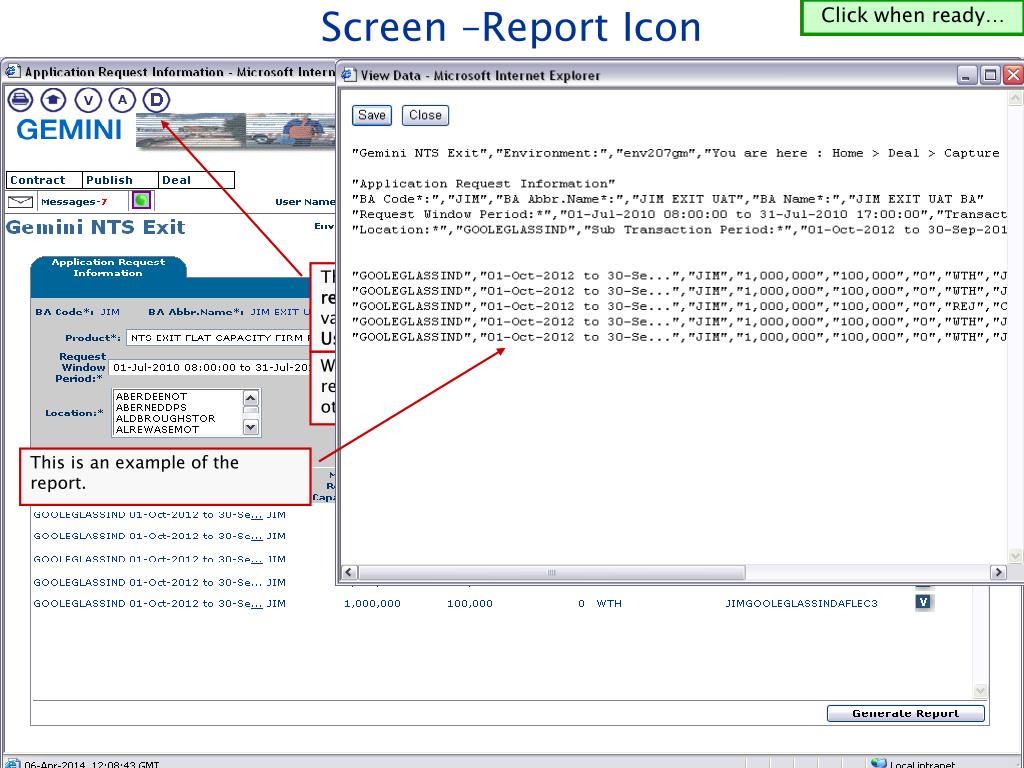Click the WTH status in the last row
1024x768 pixels.
[609, 603]
